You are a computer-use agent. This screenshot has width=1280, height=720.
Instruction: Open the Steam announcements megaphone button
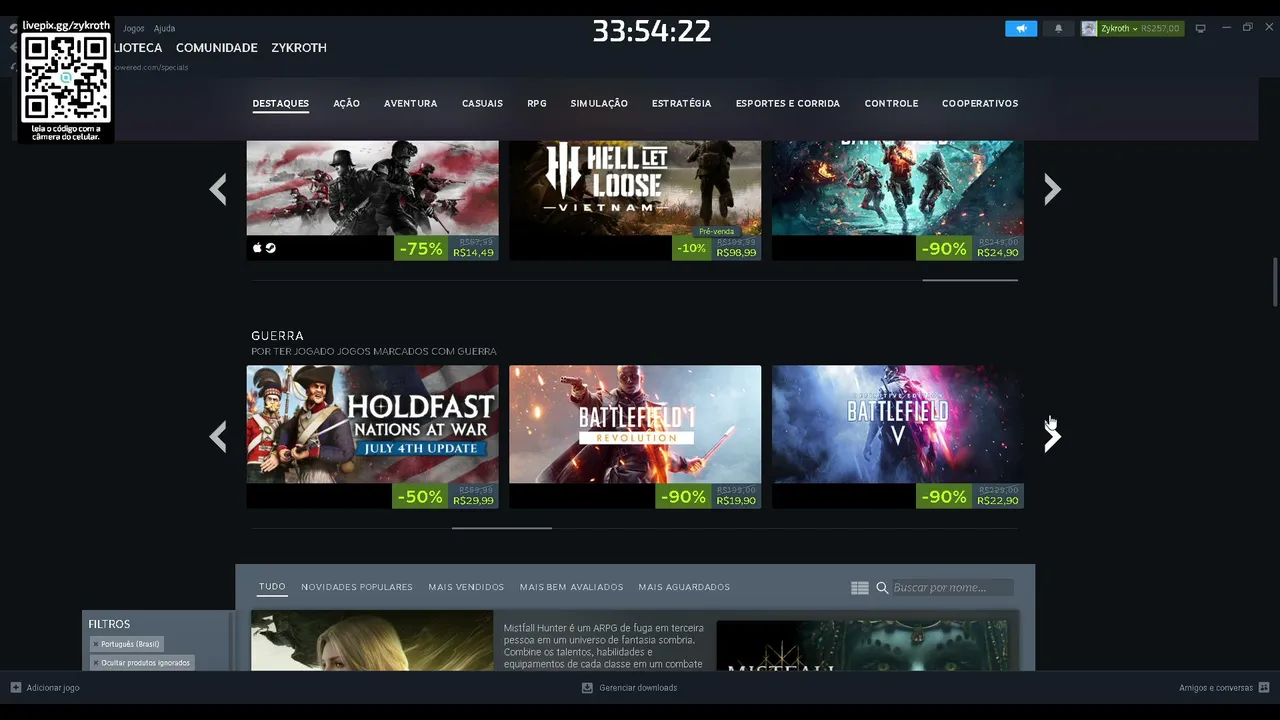[x=1021, y=29]
